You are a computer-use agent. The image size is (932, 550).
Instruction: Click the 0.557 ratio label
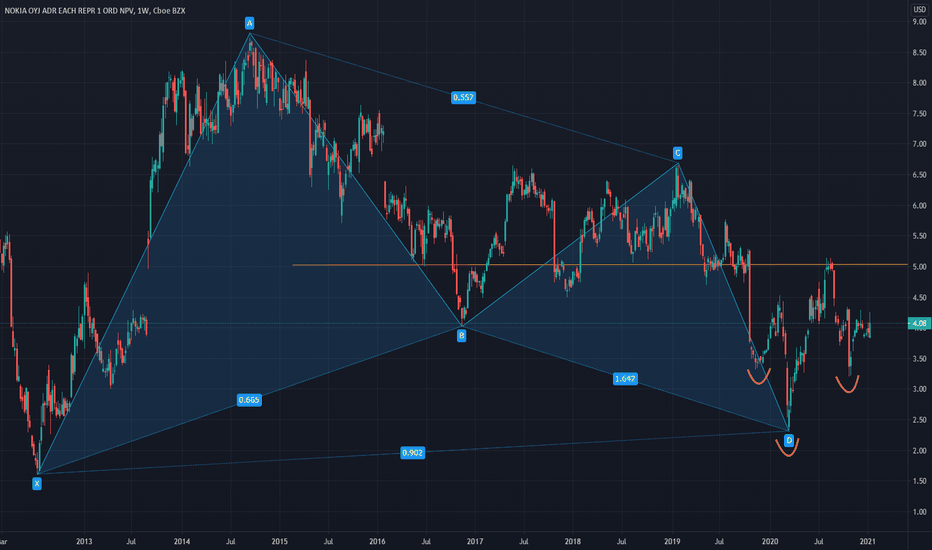(x=463, y=98)
